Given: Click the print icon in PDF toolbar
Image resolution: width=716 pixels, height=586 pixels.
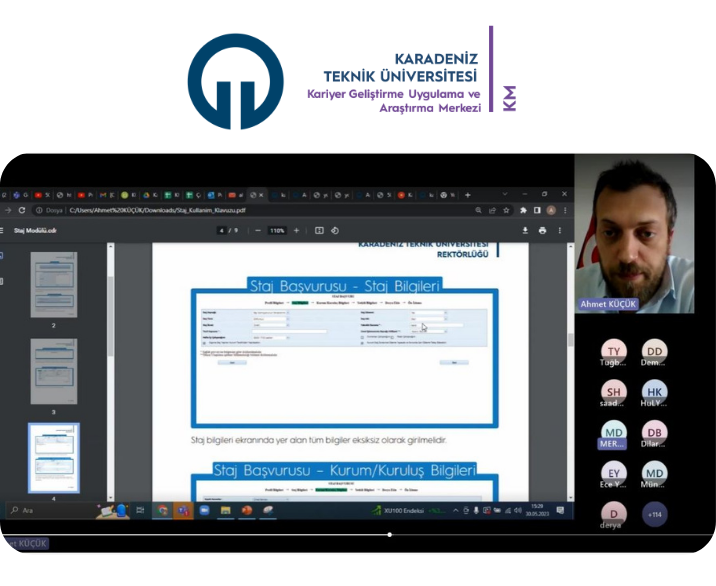Looking at the screenshot, I should [x=542, y=230].
